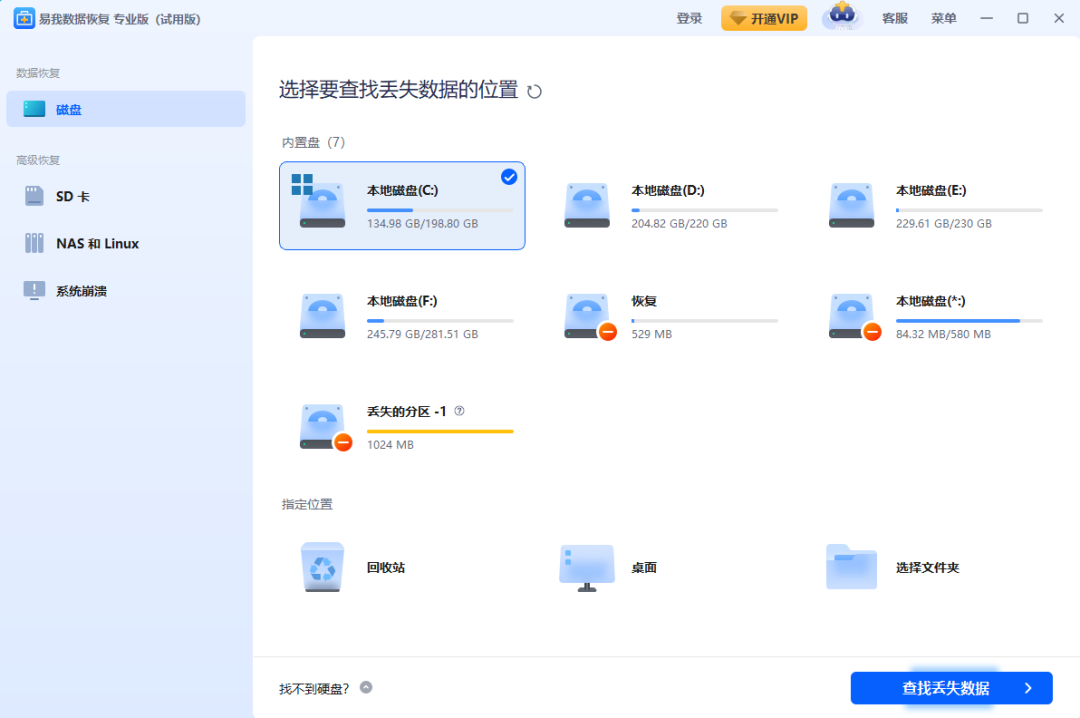Screen dimensions: 1080x718
Task: Click the help icon beside 丢失的分区 -1
Action: coord(459,411)
